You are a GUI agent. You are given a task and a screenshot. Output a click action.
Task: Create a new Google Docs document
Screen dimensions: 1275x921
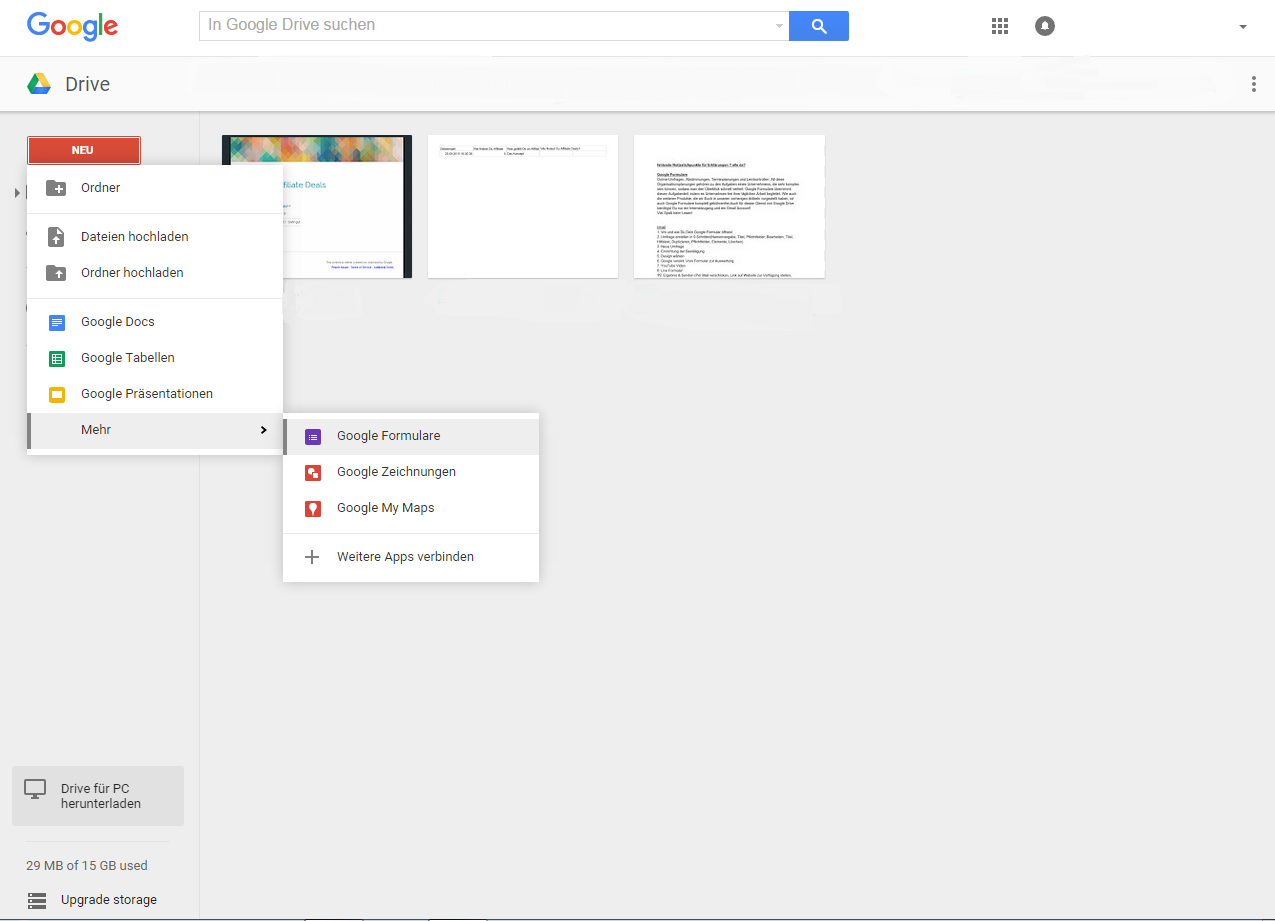coord(155,322)
